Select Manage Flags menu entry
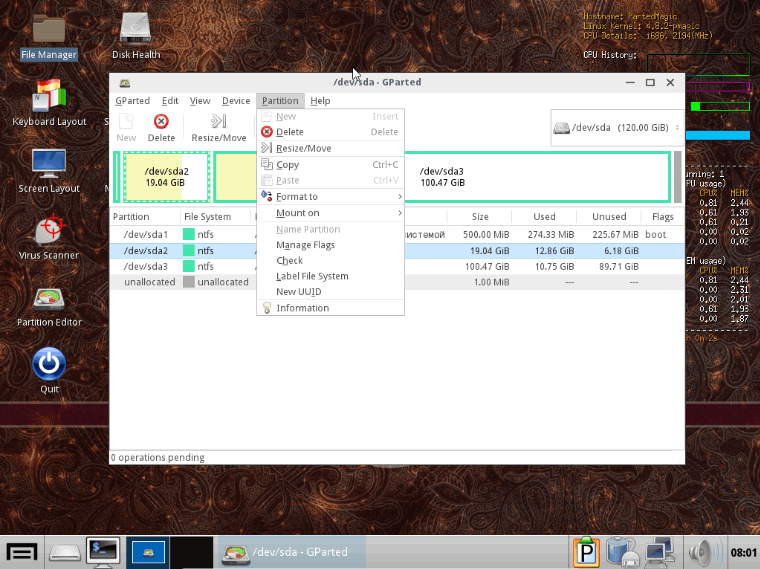 [331, 245]
